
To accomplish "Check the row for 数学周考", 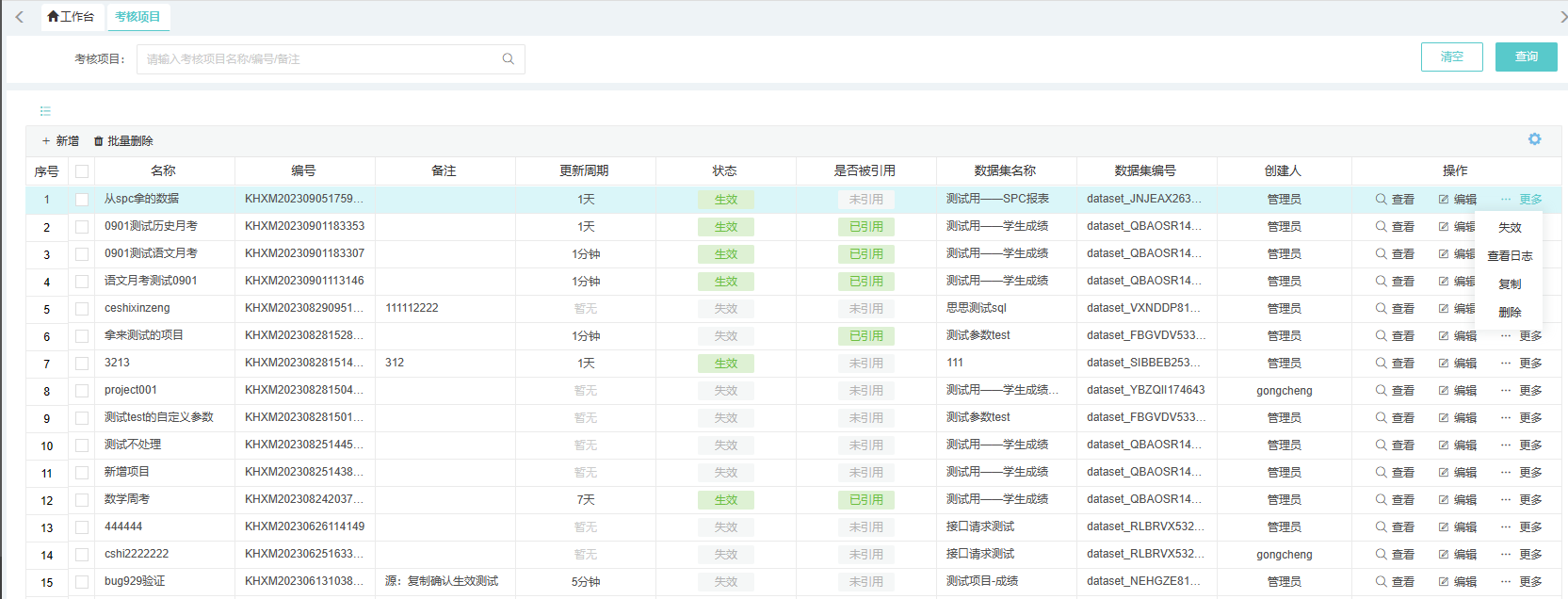I will click(82, 500).
